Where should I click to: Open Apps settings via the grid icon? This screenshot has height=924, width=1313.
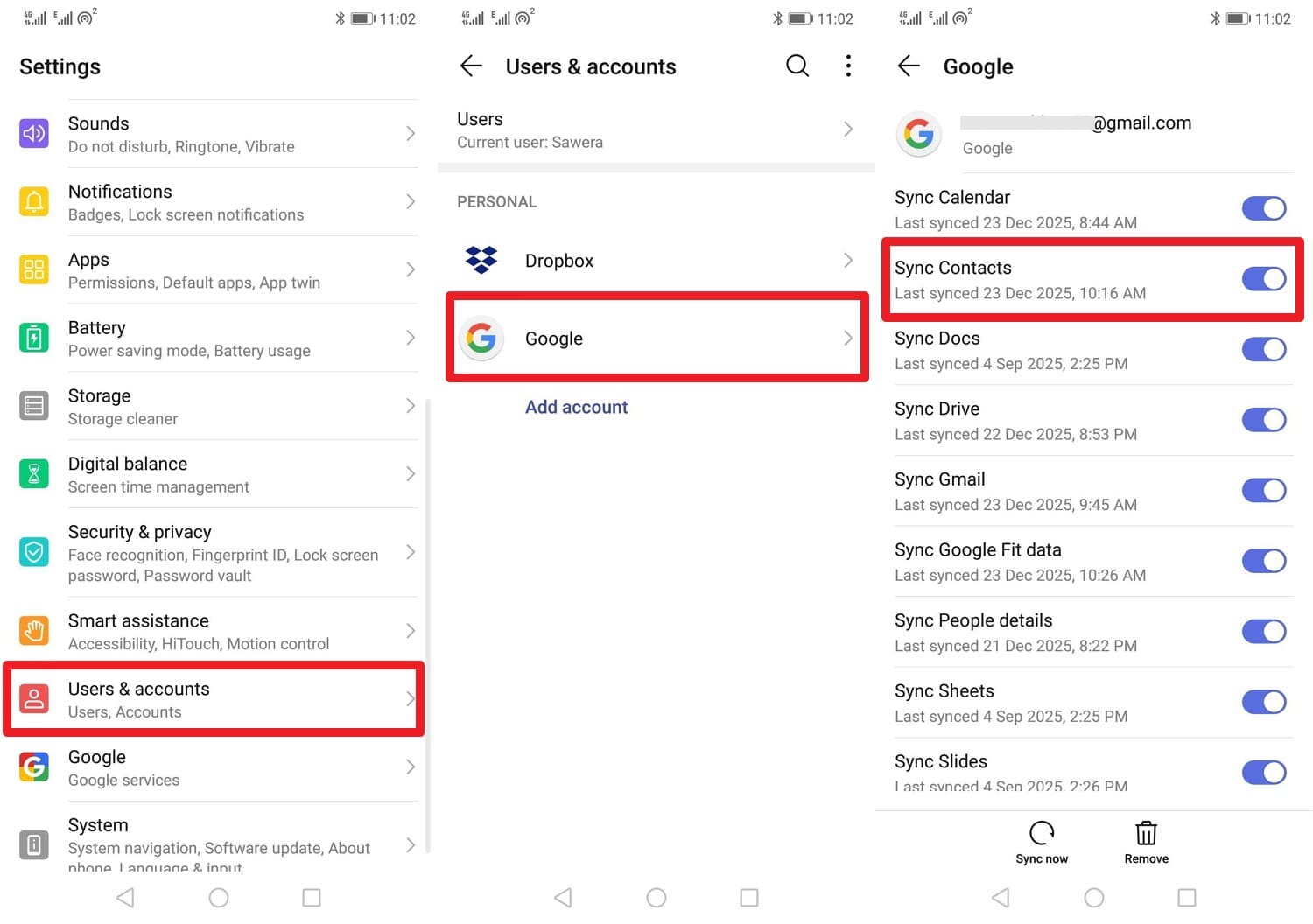click(33, 269)
